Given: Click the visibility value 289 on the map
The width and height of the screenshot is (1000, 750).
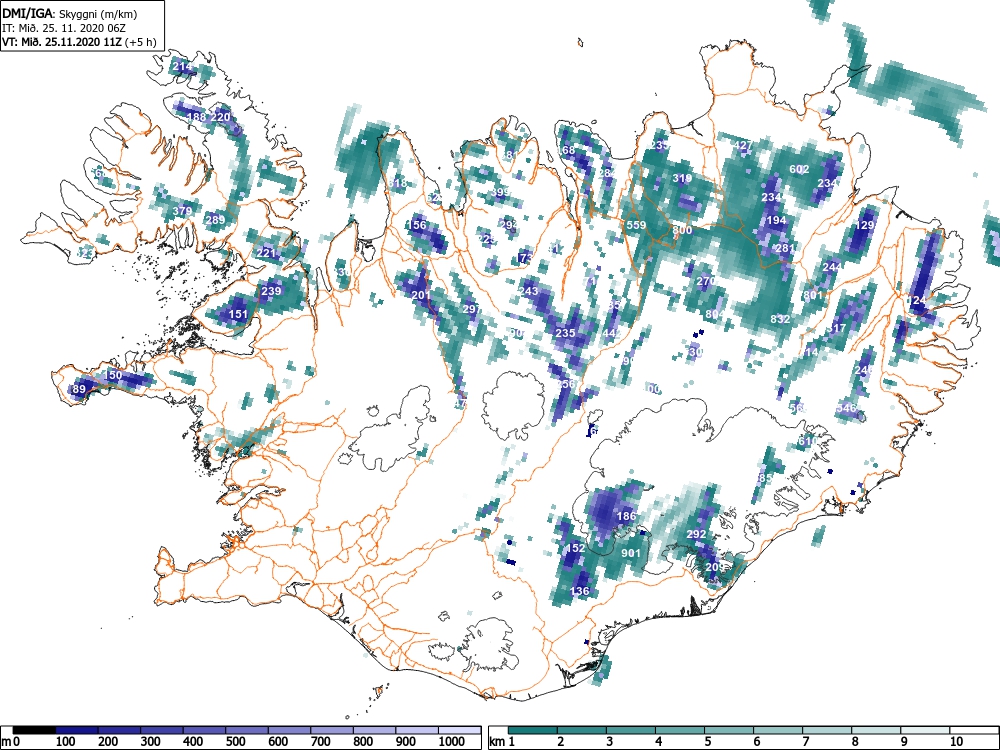Looking at the screenshot, I should click(x=216, y=220).
